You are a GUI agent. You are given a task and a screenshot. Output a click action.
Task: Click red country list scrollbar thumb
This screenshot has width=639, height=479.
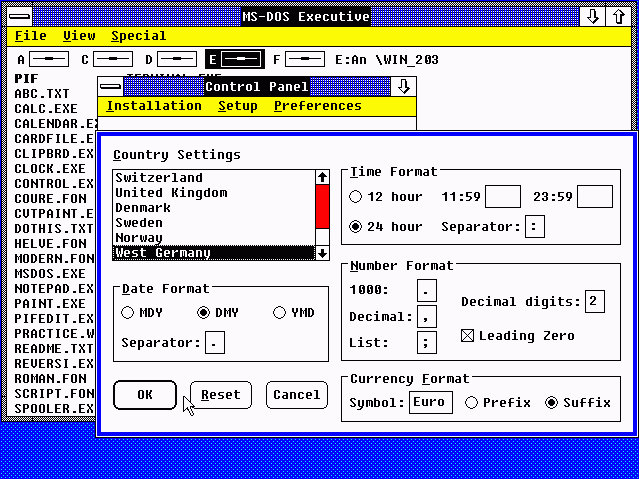322,206
